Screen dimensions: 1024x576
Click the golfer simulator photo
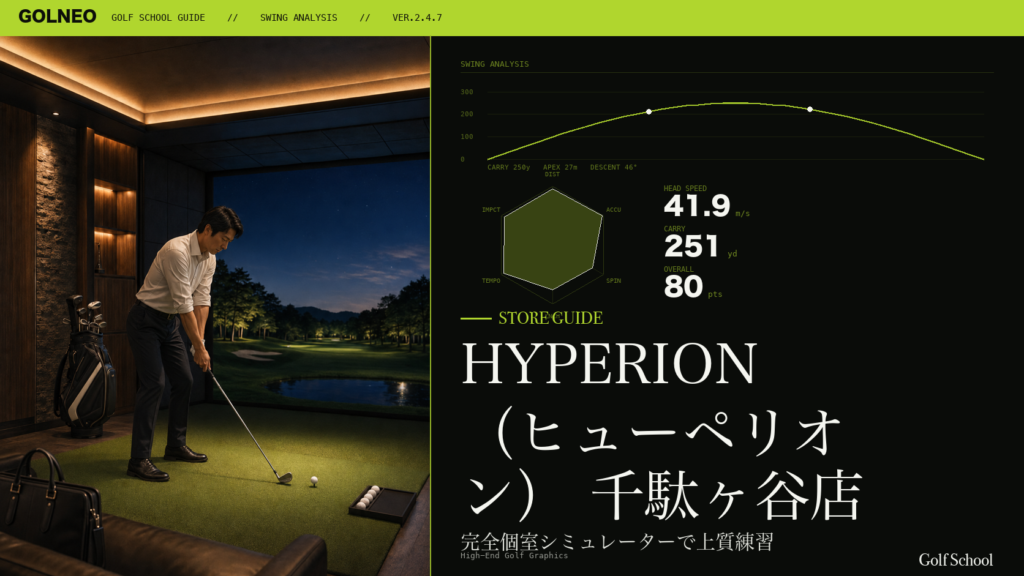215,306
